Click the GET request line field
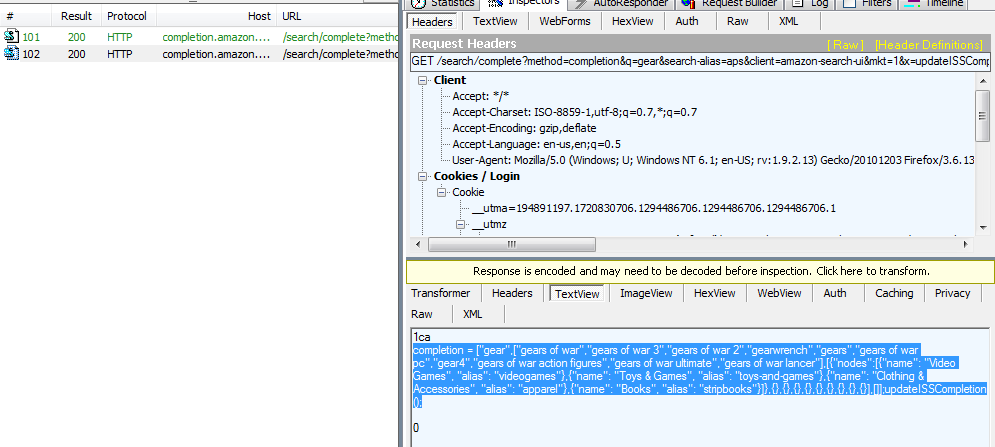Viewport: 995px width, 447px height. 701,62
